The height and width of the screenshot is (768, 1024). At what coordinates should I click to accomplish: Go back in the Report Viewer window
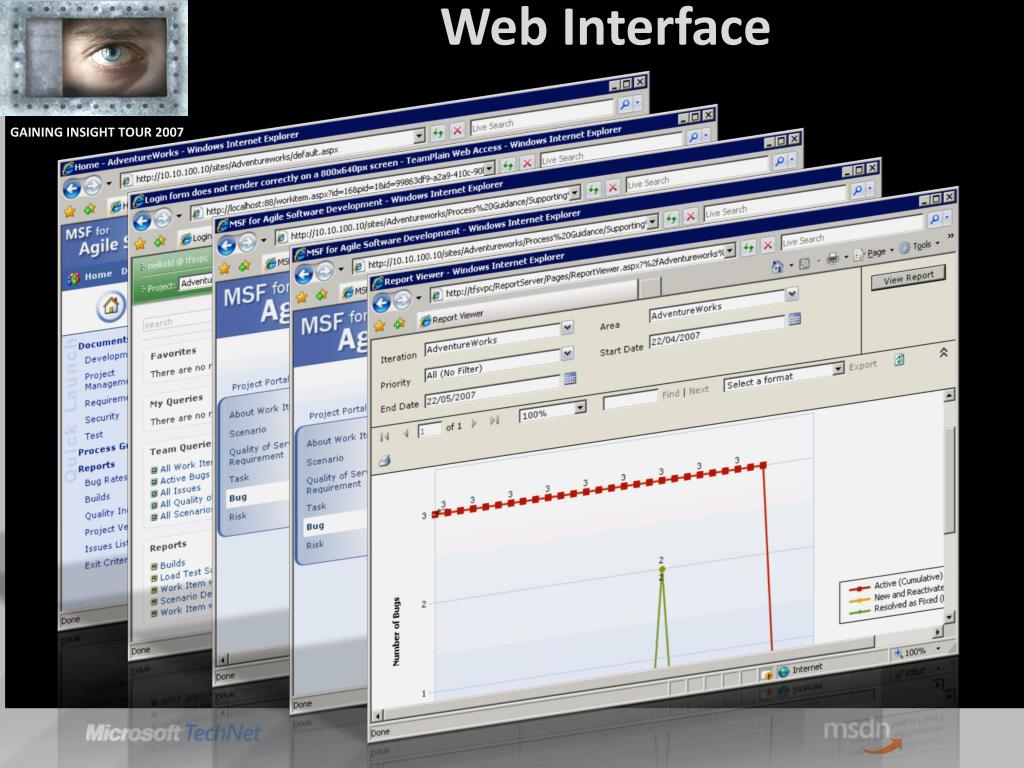click(x=381, y=303)
